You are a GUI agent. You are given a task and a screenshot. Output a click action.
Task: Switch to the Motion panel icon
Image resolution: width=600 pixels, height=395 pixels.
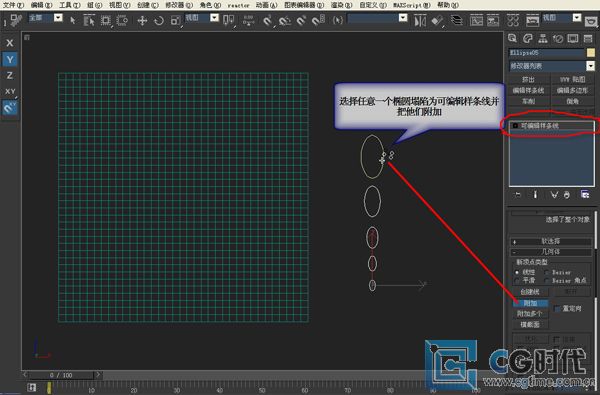pos(558,38)
